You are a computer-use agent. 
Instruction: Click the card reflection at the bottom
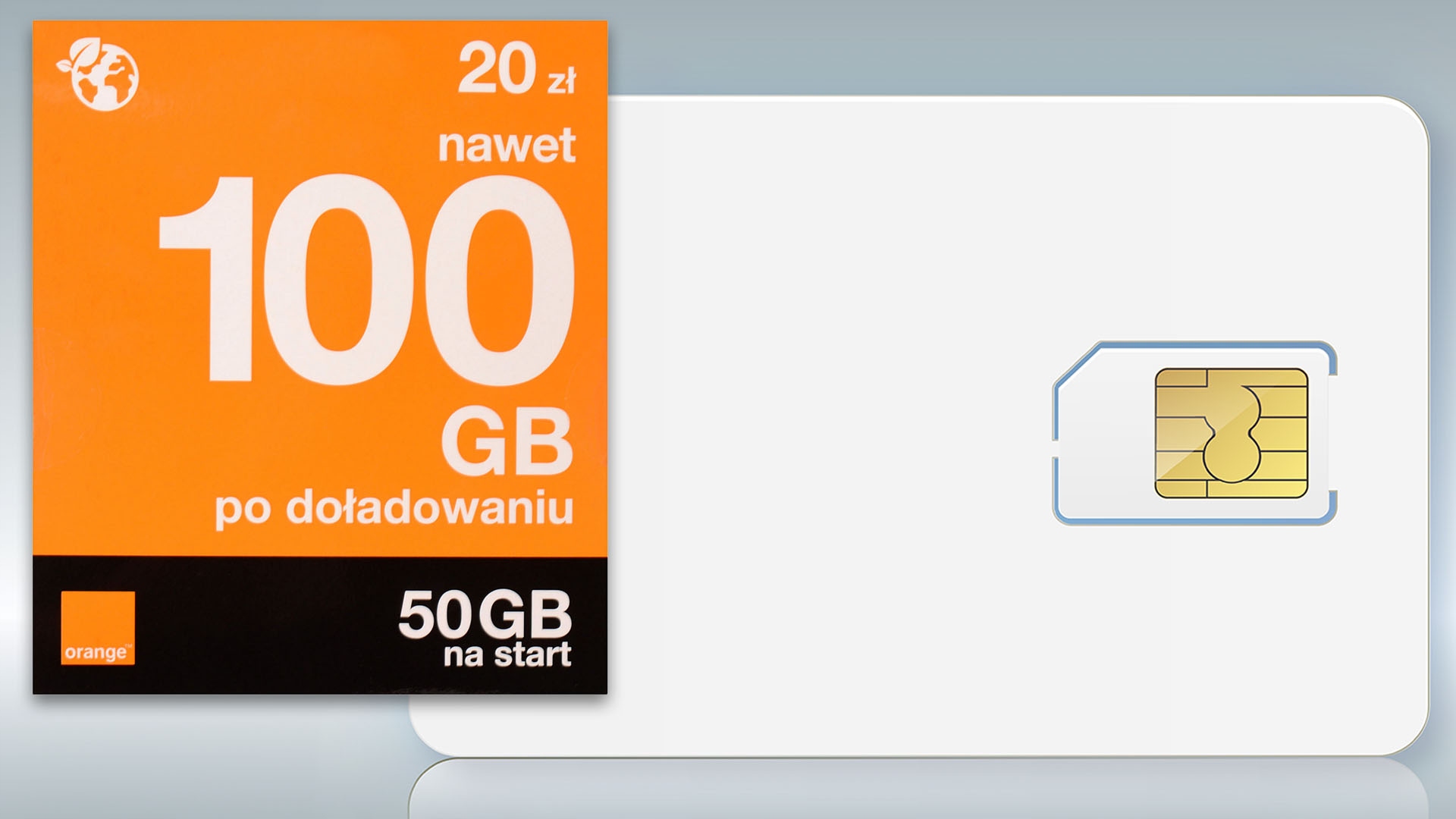tap(919, 789)
